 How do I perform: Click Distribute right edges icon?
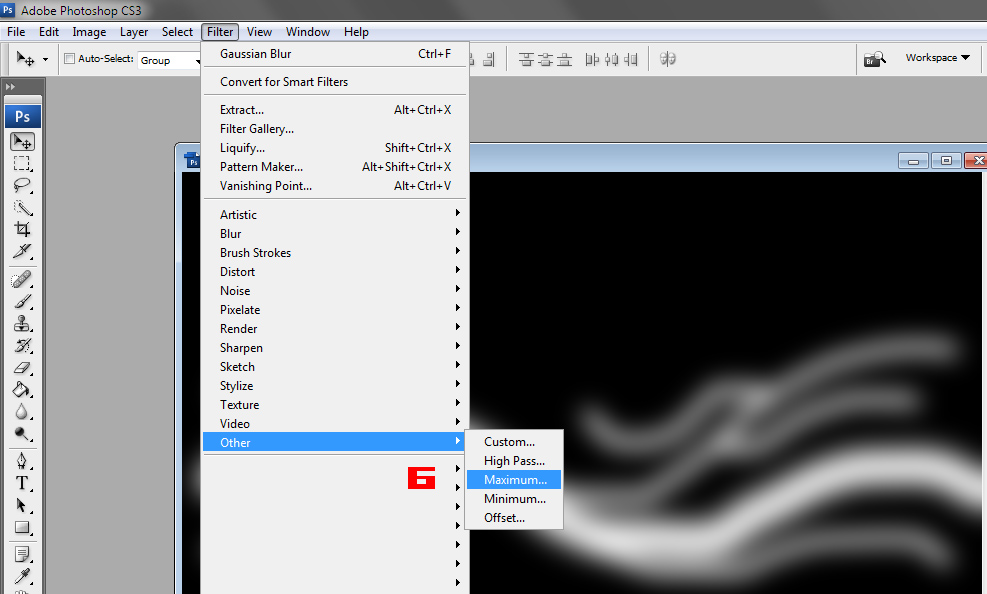[631, 59]
